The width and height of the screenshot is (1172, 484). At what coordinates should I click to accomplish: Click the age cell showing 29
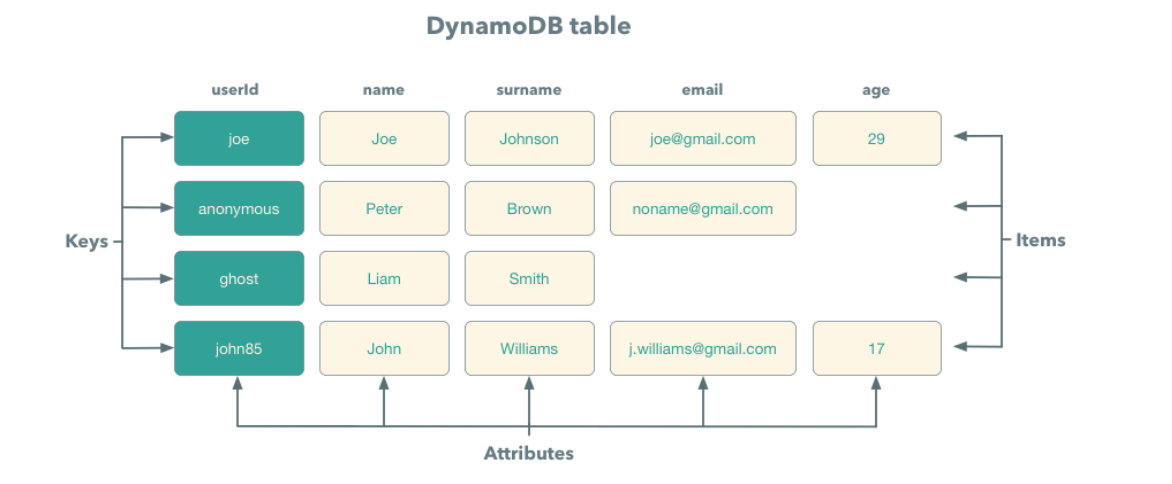point(877,138)
